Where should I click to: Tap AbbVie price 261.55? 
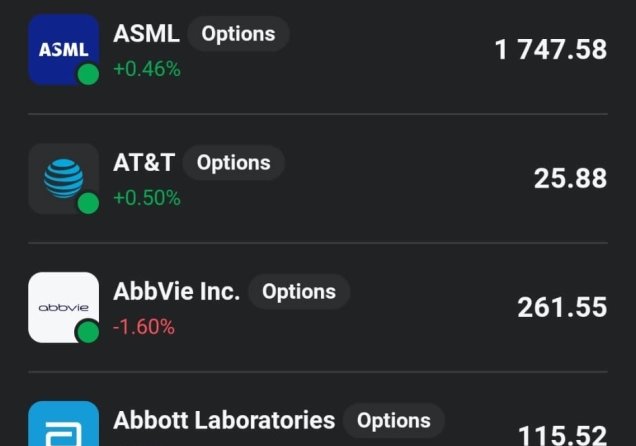pyautogui.click(x=562, y=307)
